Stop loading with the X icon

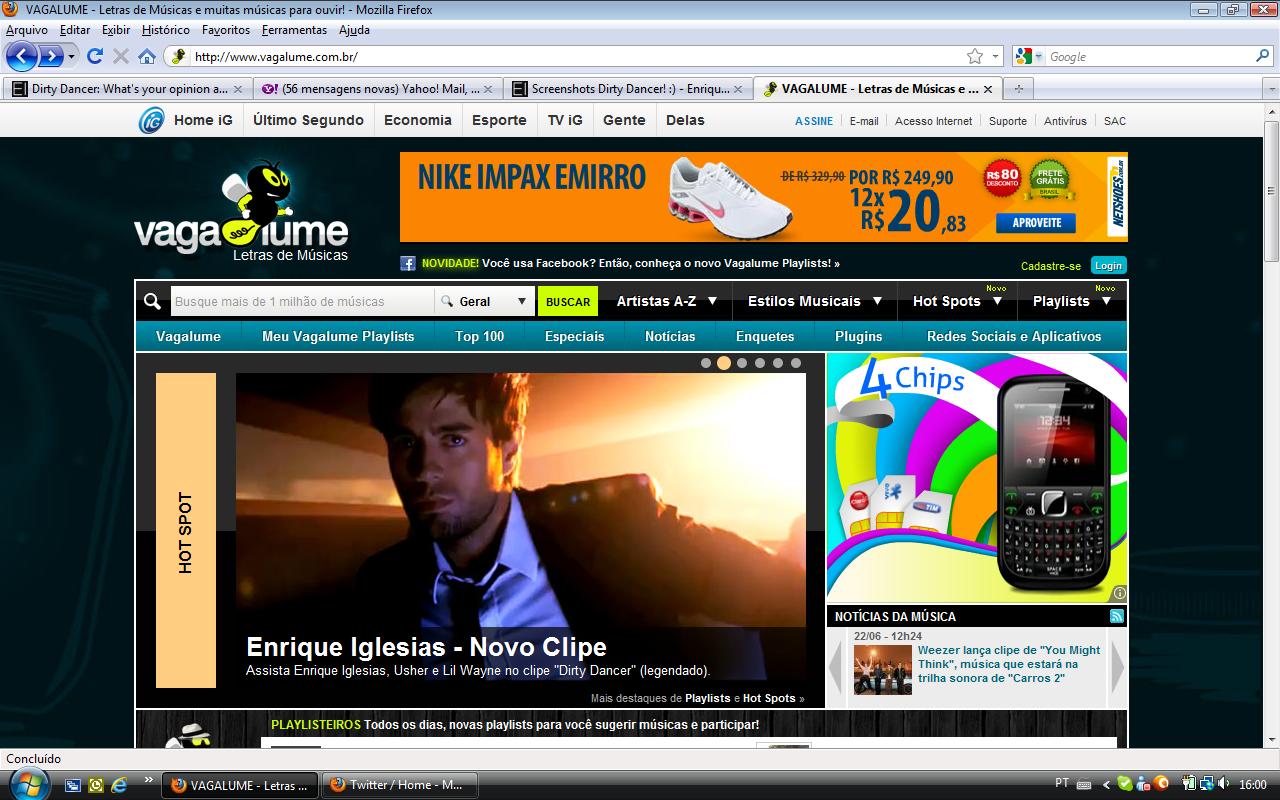121,56
